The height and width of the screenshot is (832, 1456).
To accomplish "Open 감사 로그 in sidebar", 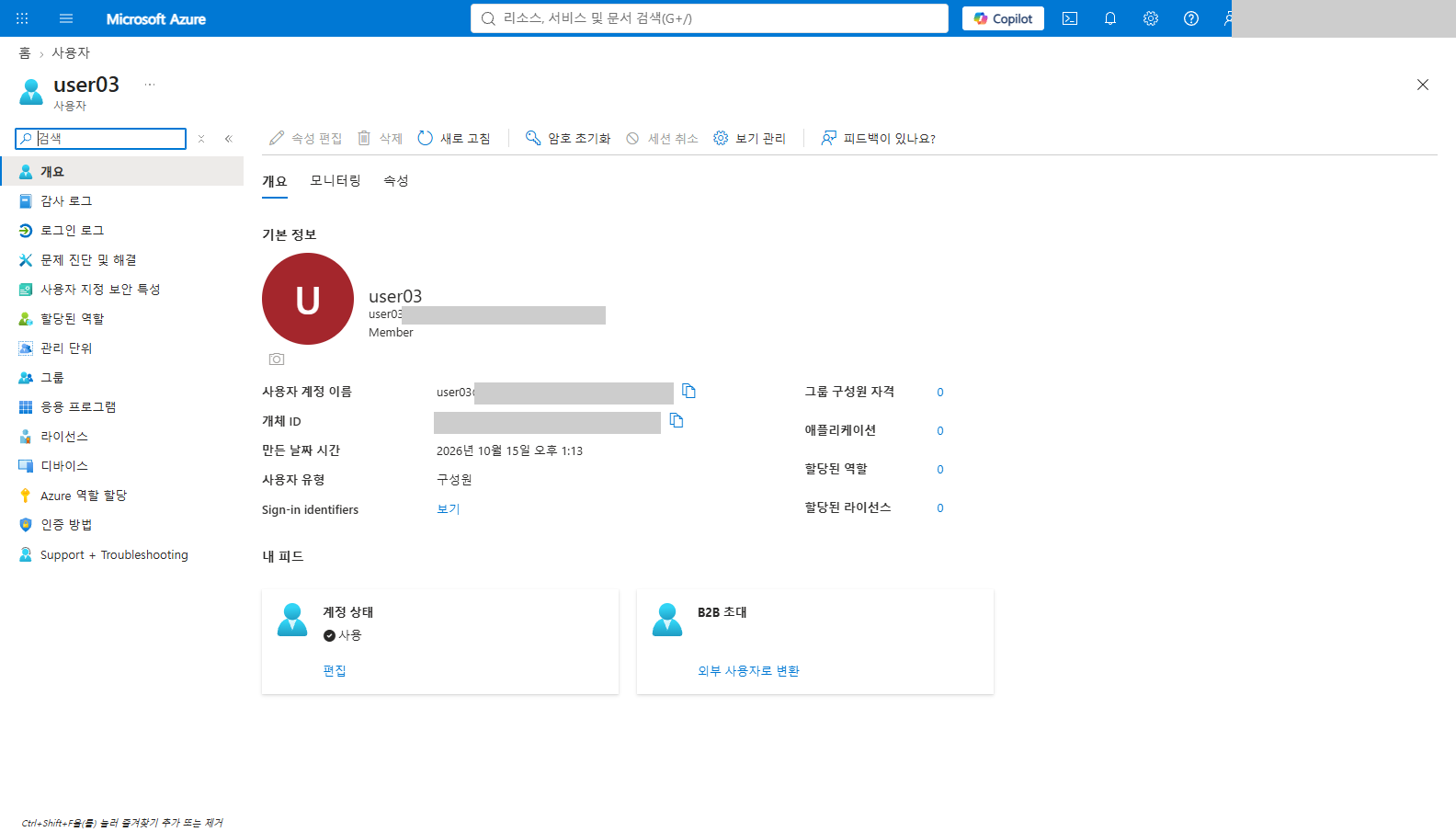I will [x=121, y=201].
